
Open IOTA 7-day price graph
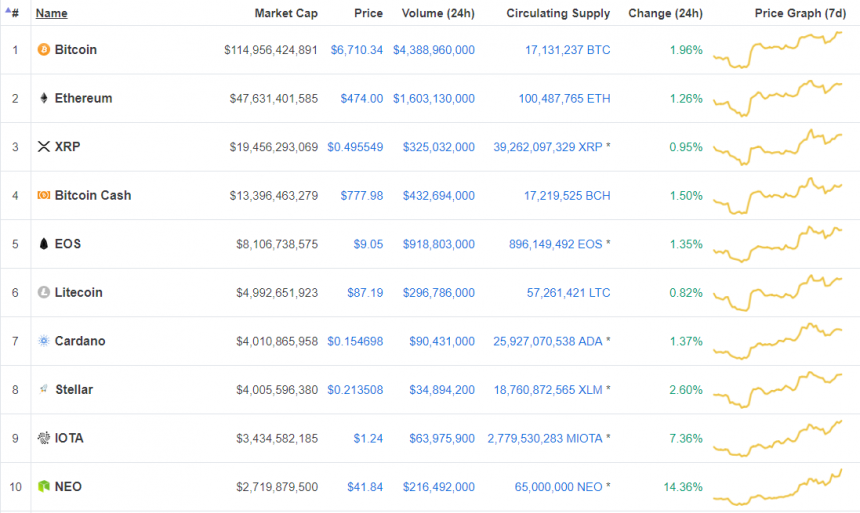coord(778,438)
